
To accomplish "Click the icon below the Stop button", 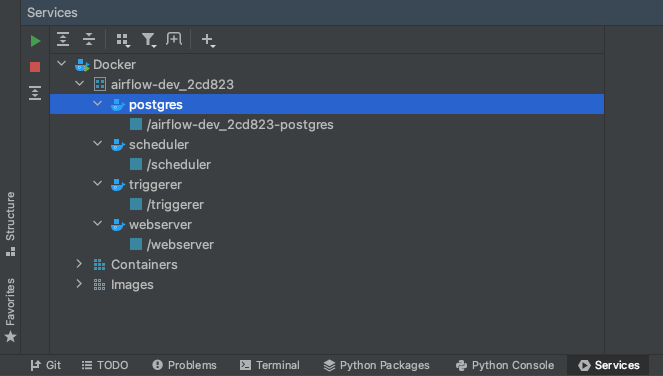I will (x=35, y=93).
